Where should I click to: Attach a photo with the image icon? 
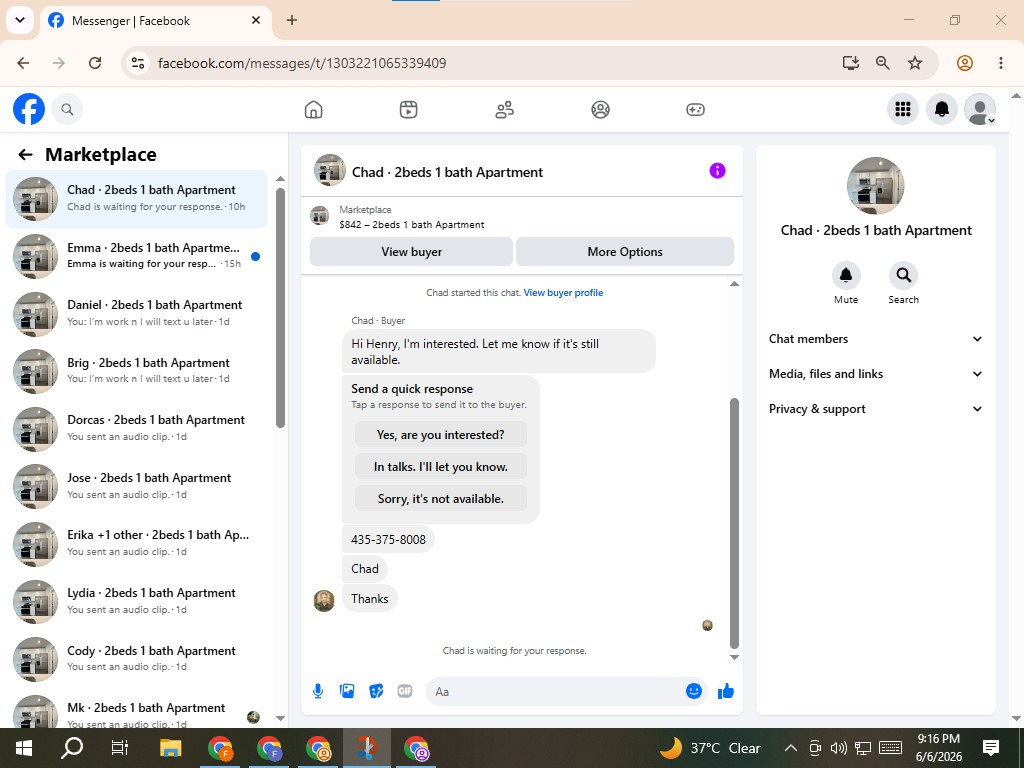[x=347, y=691]
